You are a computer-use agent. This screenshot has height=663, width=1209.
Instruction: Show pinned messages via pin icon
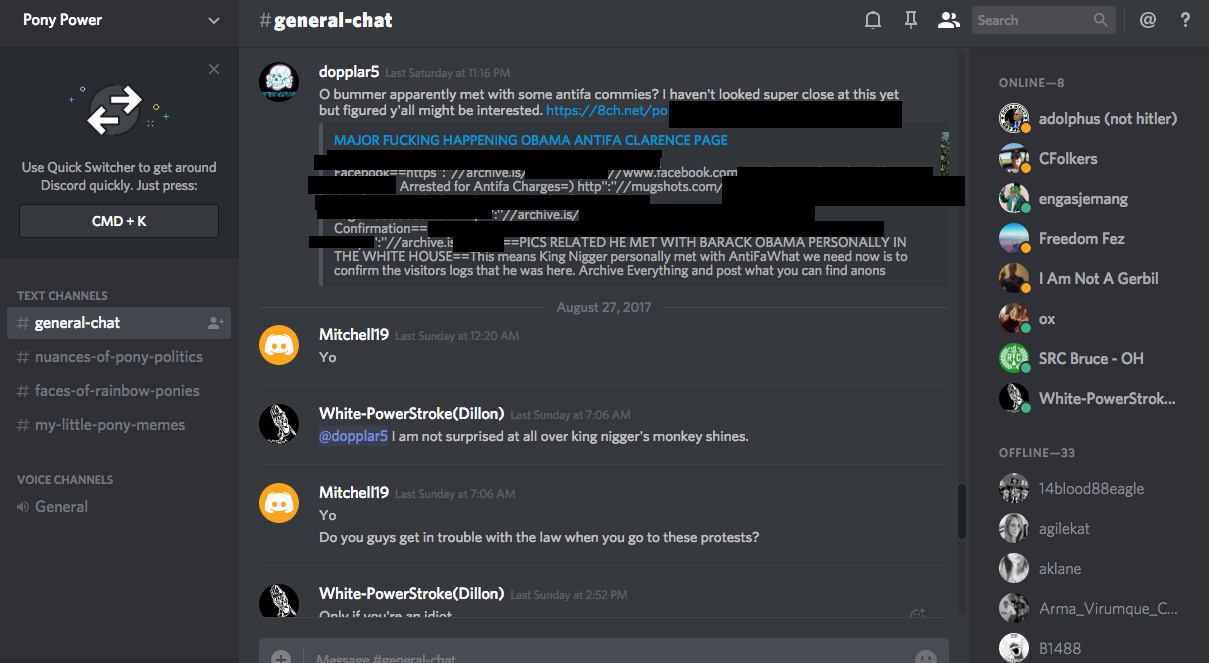pyautogui.click(x=911, y=20)
